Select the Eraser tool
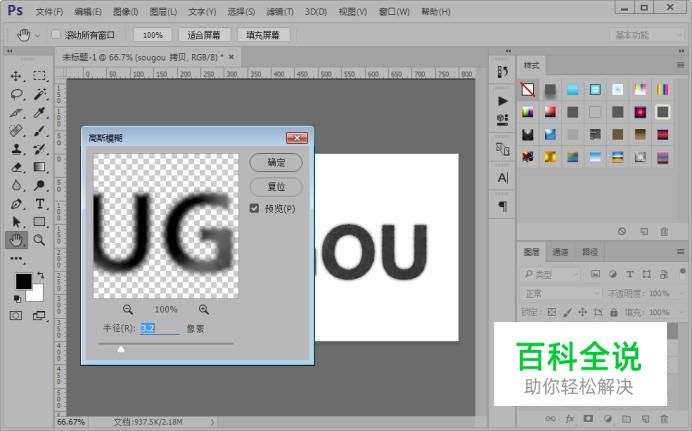The image size is (692, 431). (x=16, y=167)
